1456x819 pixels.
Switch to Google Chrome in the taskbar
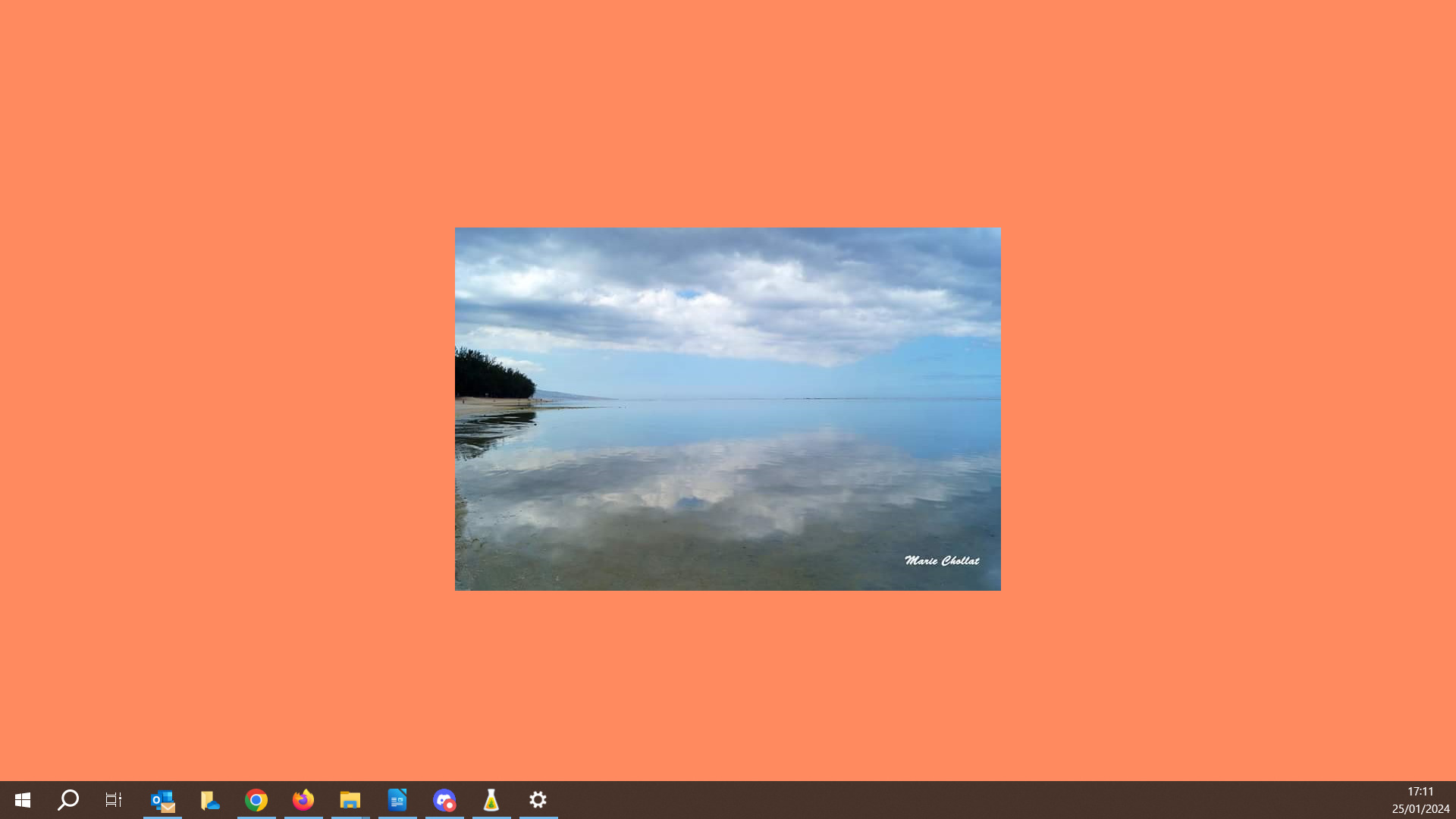click(256, 800)
